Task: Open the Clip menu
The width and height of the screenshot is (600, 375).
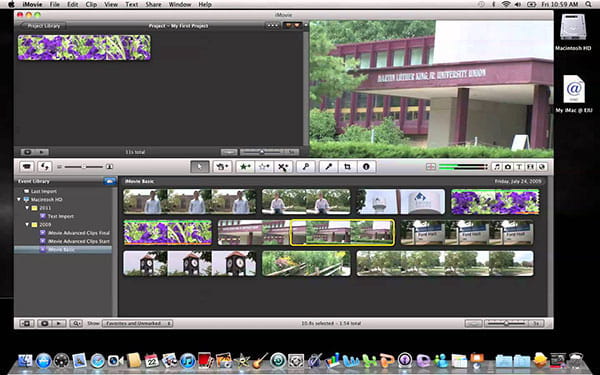Action: (91, 5)
